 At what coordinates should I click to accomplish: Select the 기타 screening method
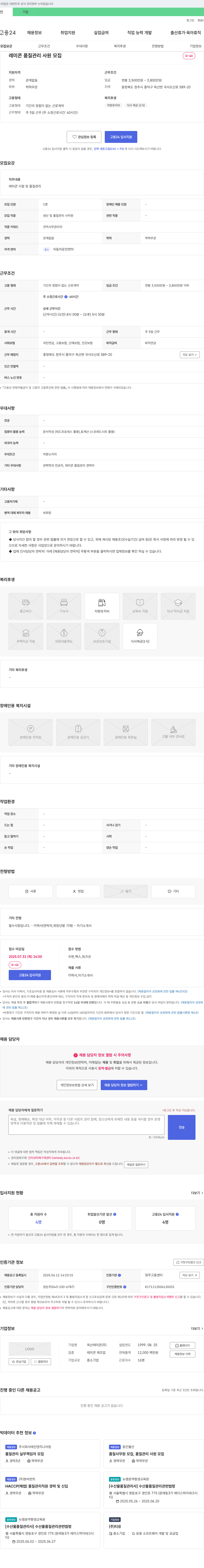point(173,891)
